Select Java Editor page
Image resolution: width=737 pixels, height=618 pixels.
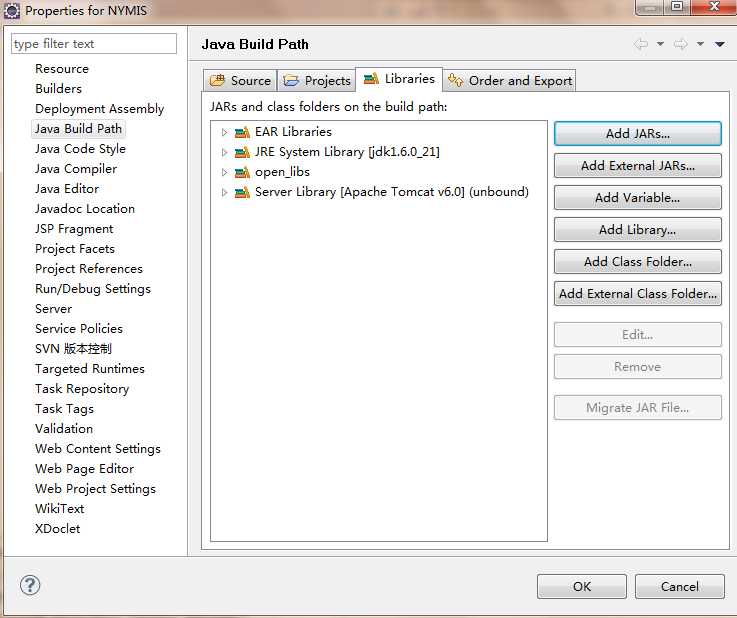(x=67, y=189)
